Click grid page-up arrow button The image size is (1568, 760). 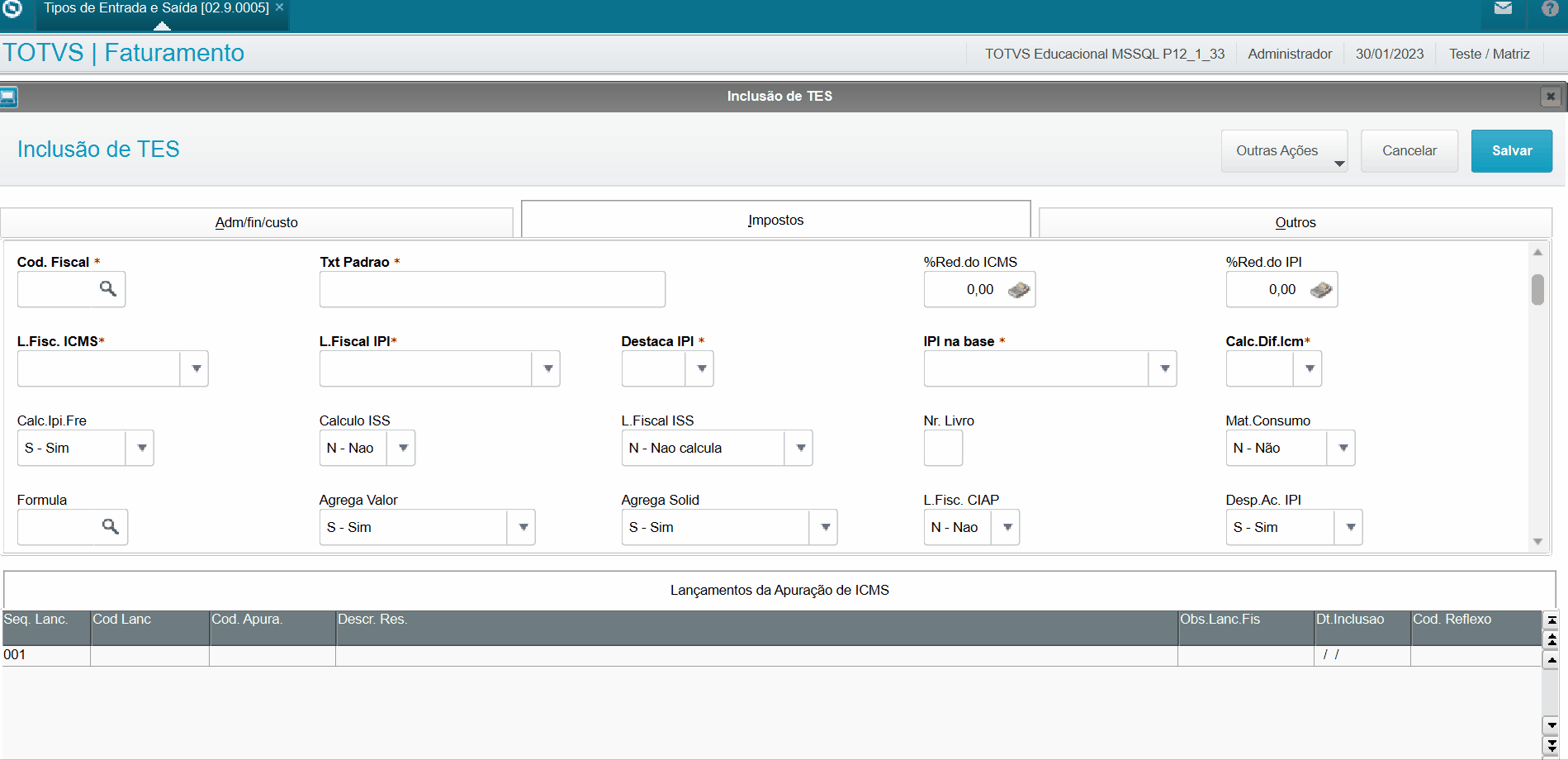click(x=1551, y=639)
